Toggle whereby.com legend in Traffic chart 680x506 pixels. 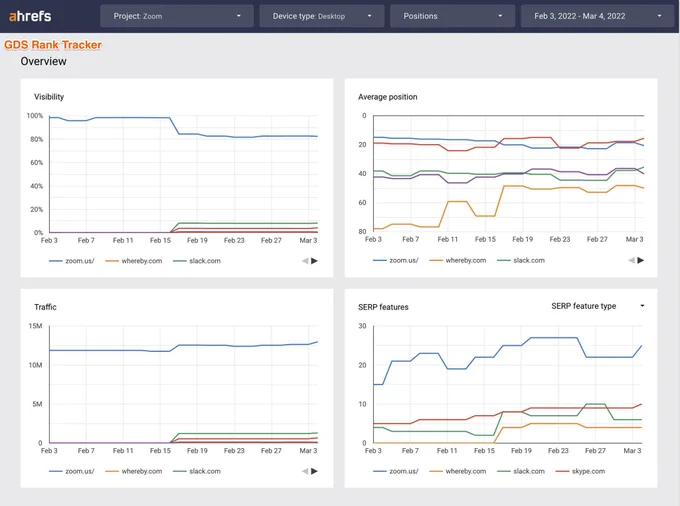[134, 471]
